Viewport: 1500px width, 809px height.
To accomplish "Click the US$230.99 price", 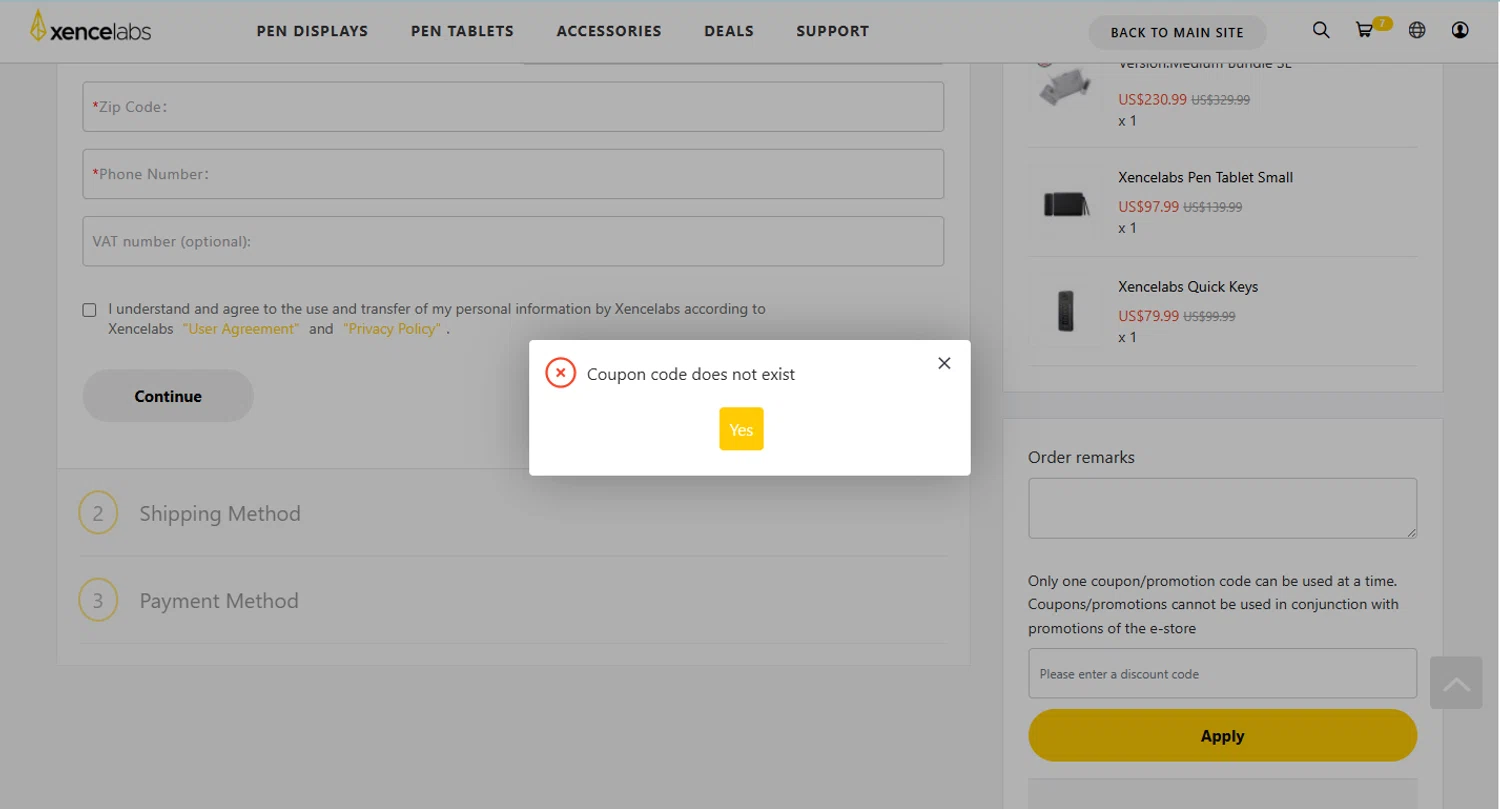I will coord(1152,99).
